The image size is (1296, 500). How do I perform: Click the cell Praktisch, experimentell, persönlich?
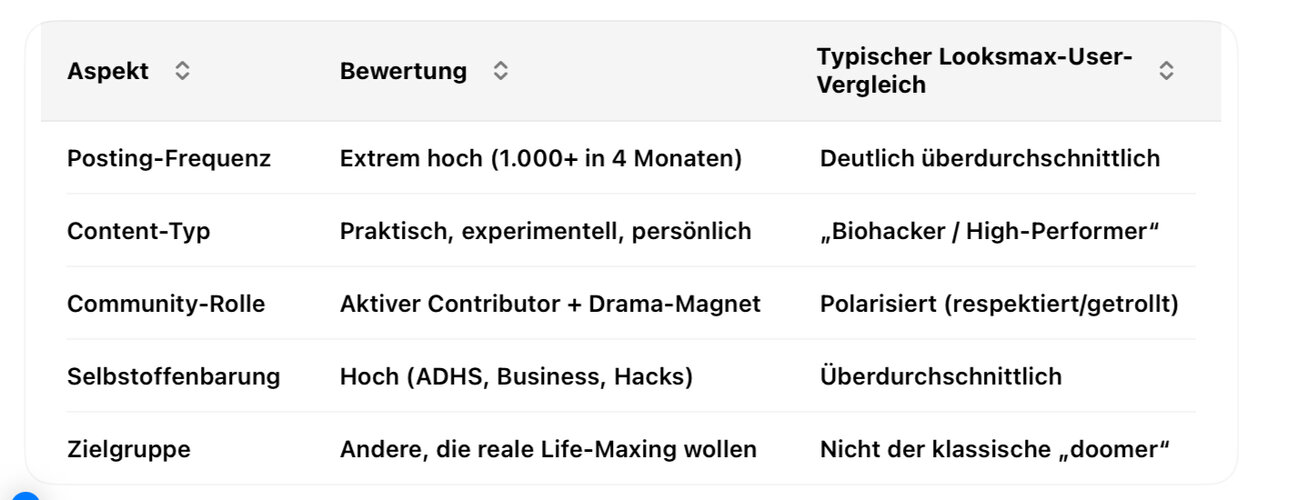546,231
